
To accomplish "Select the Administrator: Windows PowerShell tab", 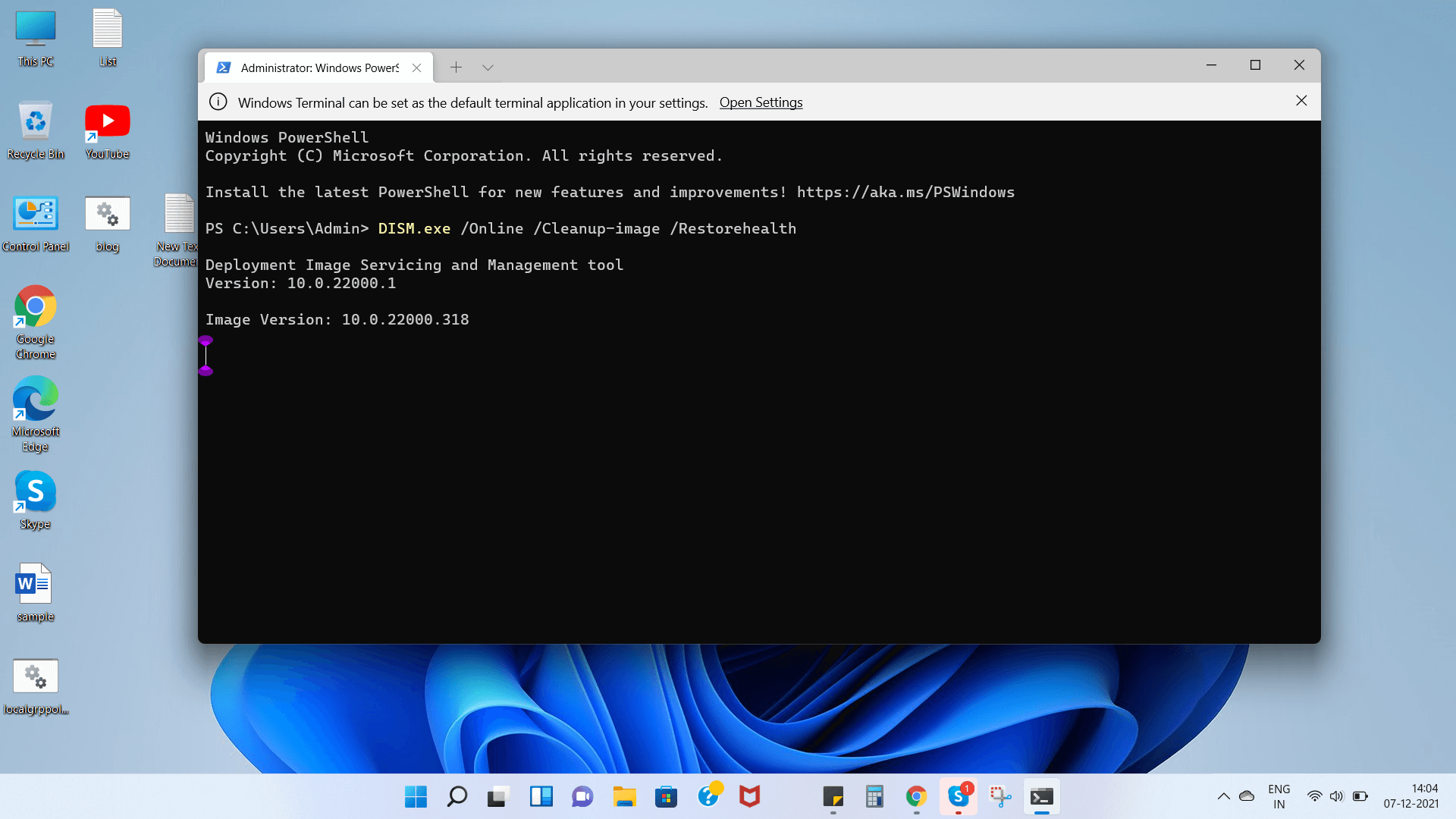I will pyautogui.click(x=318, y=67).
